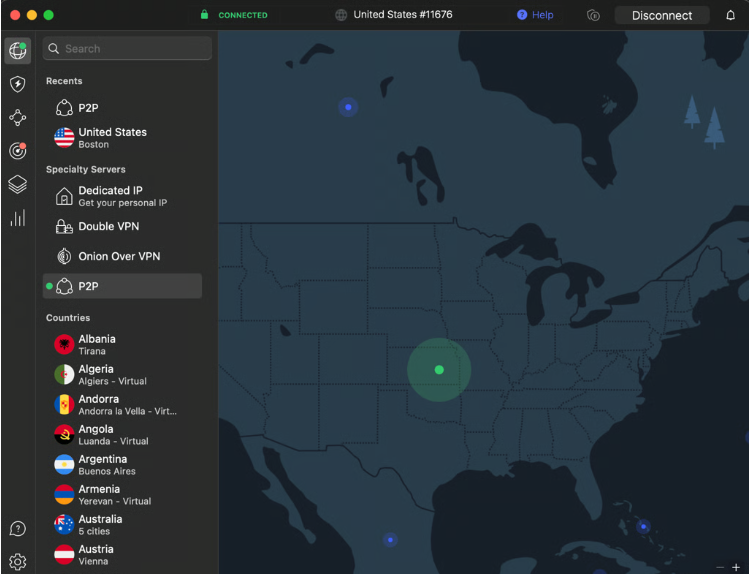The width and height of the screenshot is (751, 574).
Task: Open Dark Web Monitor target icon
Action: pyautogui.click(x=18, y=150)
